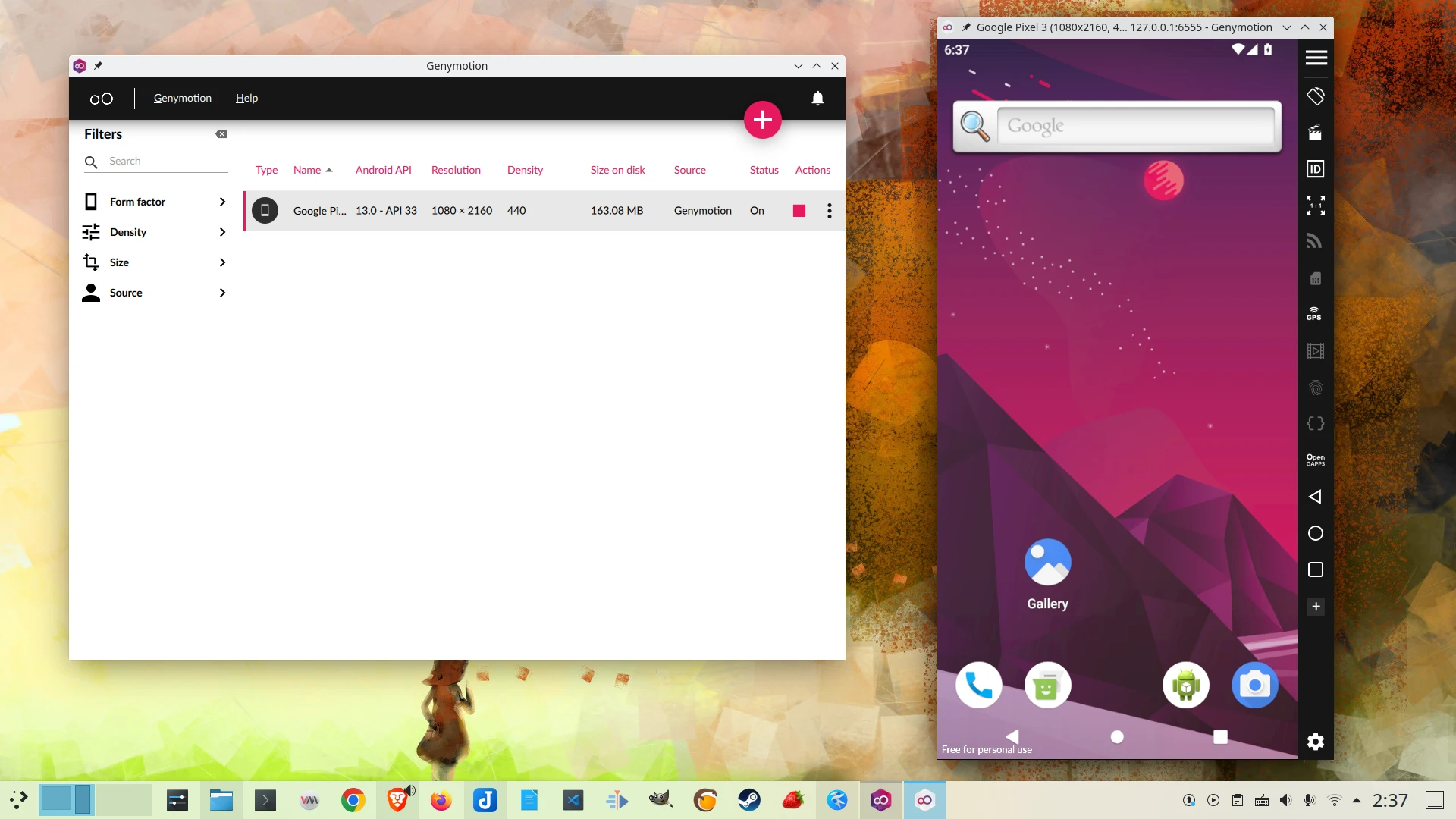The height and width of the screenshot is (819, 1456).
Task: Toggle pixel-perfect 1:1 display mode
Action: point(1315,206)
